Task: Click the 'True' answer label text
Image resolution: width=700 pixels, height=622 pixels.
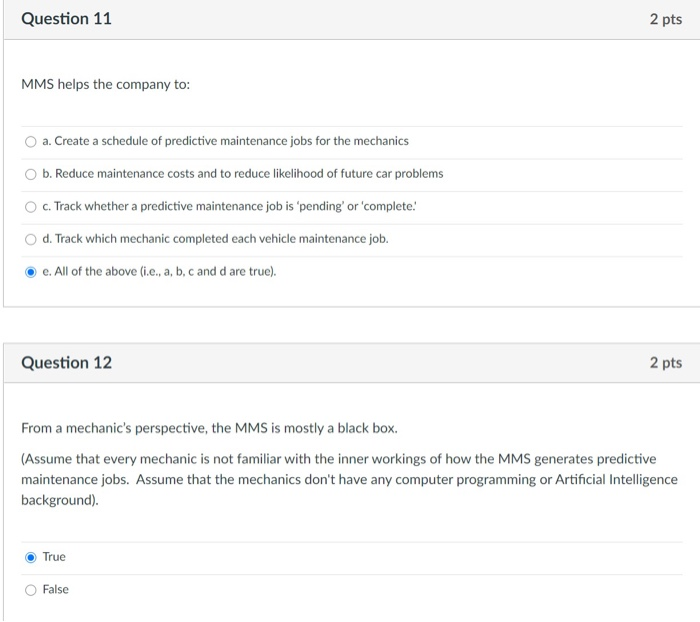Action: click(x=54, y=557)
